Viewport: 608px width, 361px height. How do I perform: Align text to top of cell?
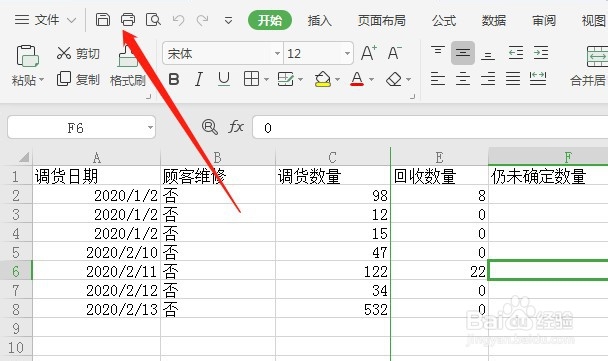click(438, 52)
